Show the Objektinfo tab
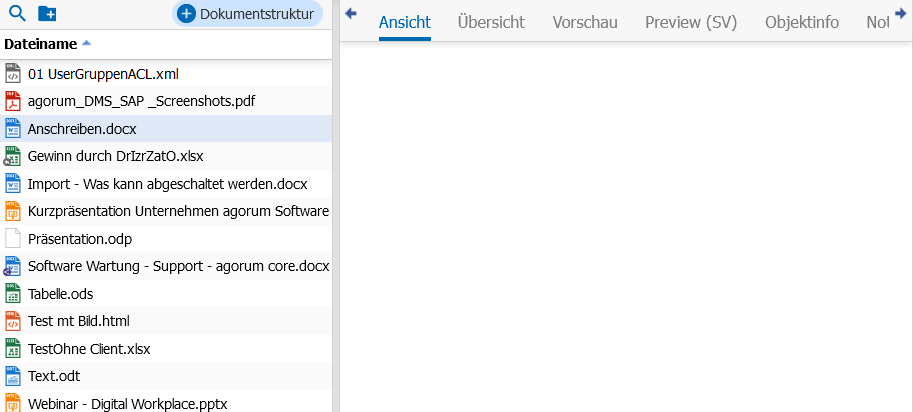The image size is (913, 412). pyautogui.click(x=802, y=22)
